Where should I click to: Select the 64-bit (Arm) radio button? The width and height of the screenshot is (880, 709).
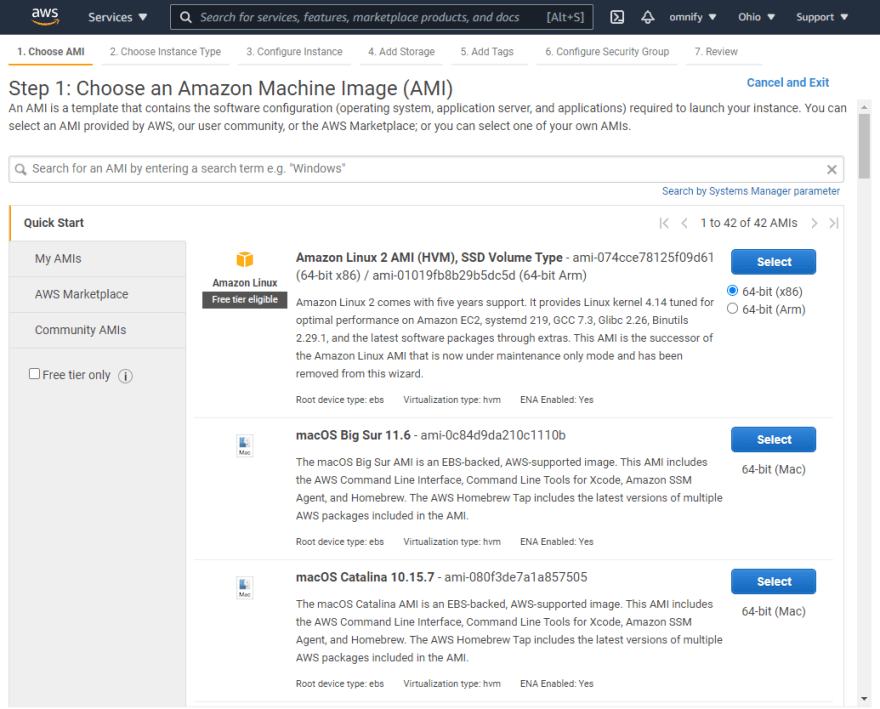coord(732,309)
